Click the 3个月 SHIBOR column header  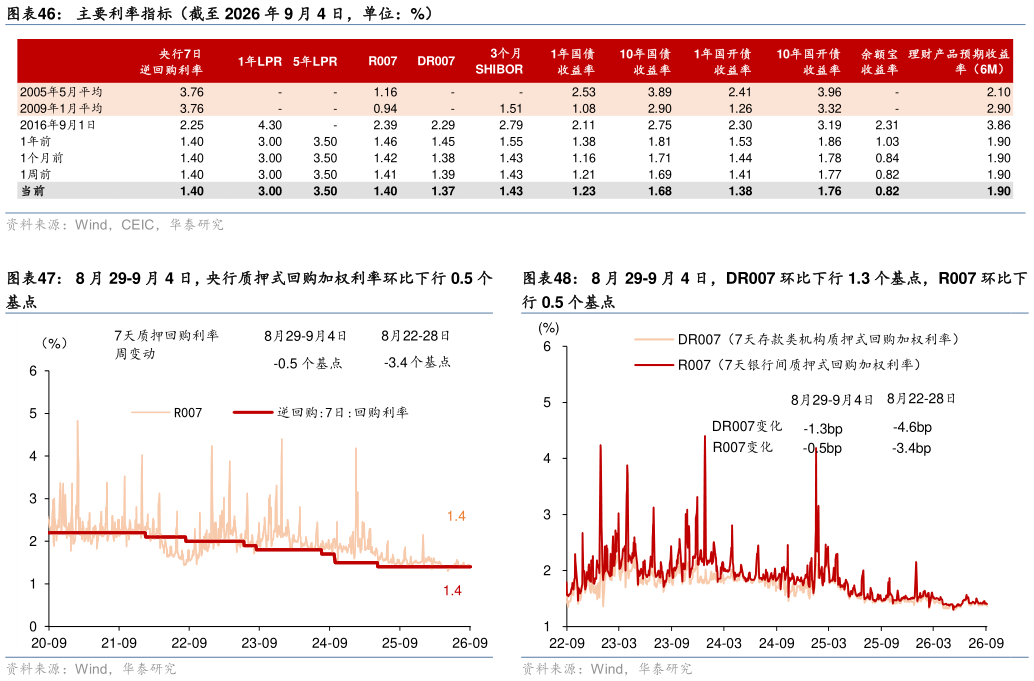pyautogui.click(x=499, y=61)
